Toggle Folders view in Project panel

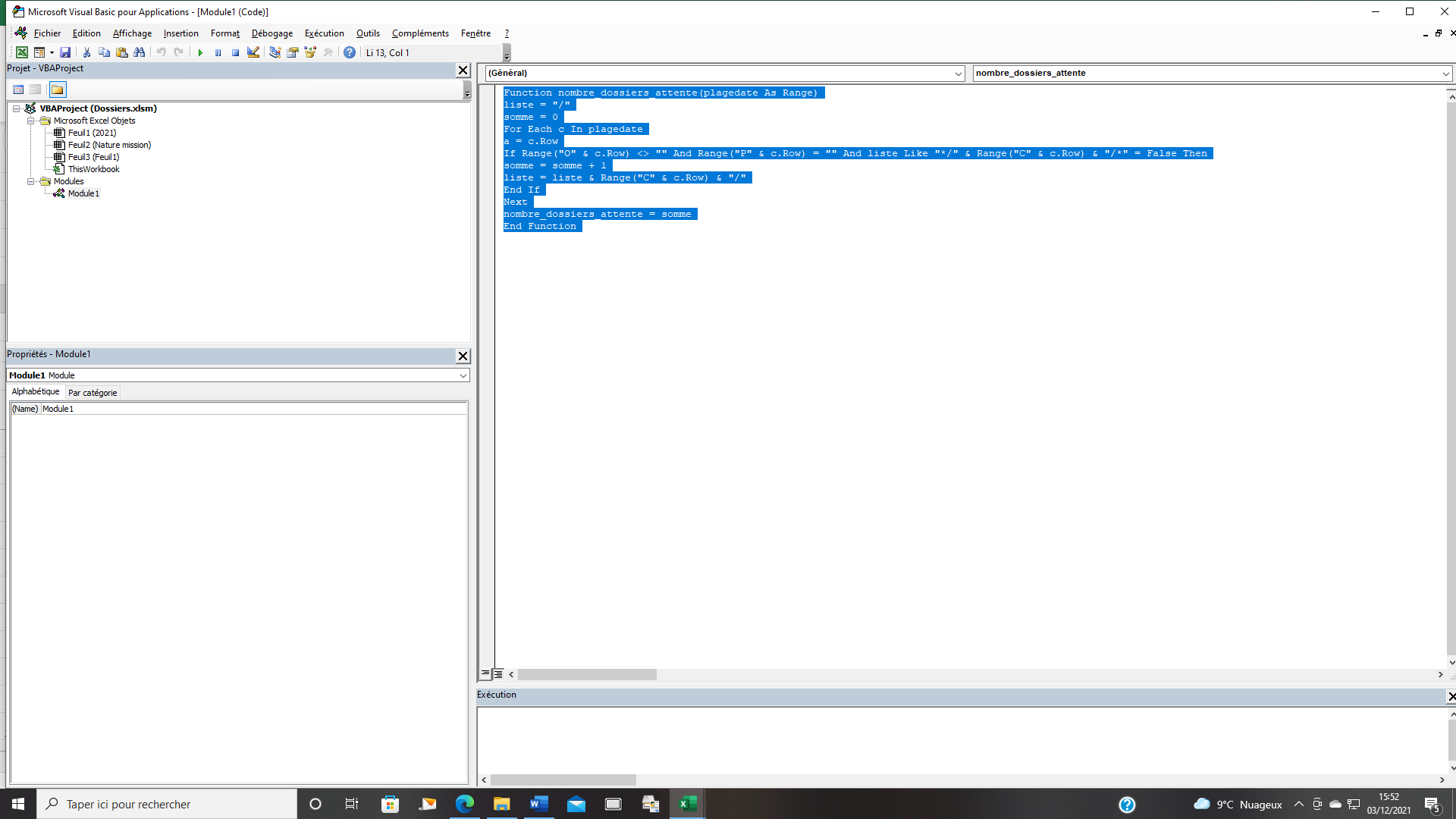[58, 89]
